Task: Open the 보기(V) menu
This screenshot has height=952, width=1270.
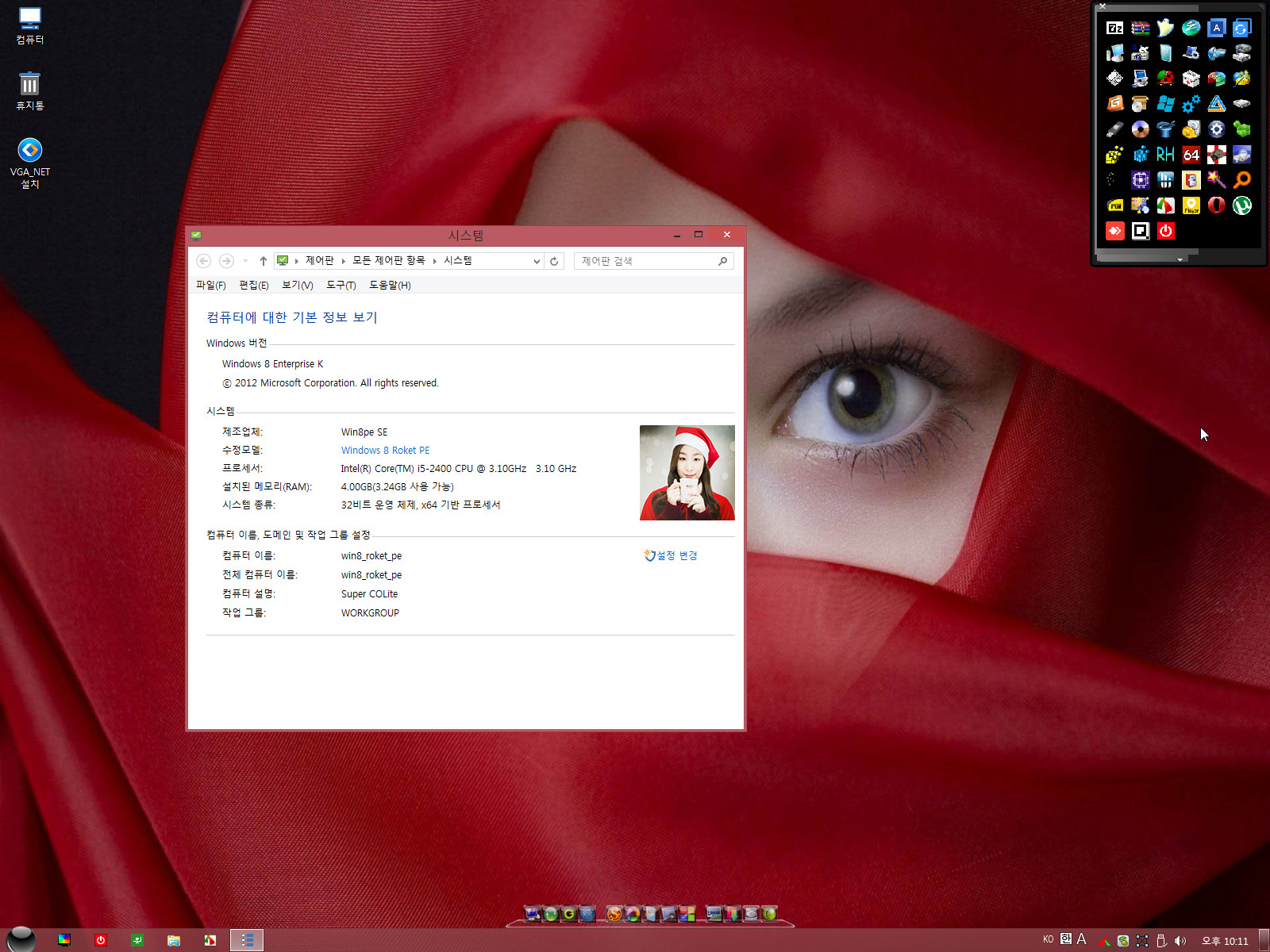Action: pos(297,285)
